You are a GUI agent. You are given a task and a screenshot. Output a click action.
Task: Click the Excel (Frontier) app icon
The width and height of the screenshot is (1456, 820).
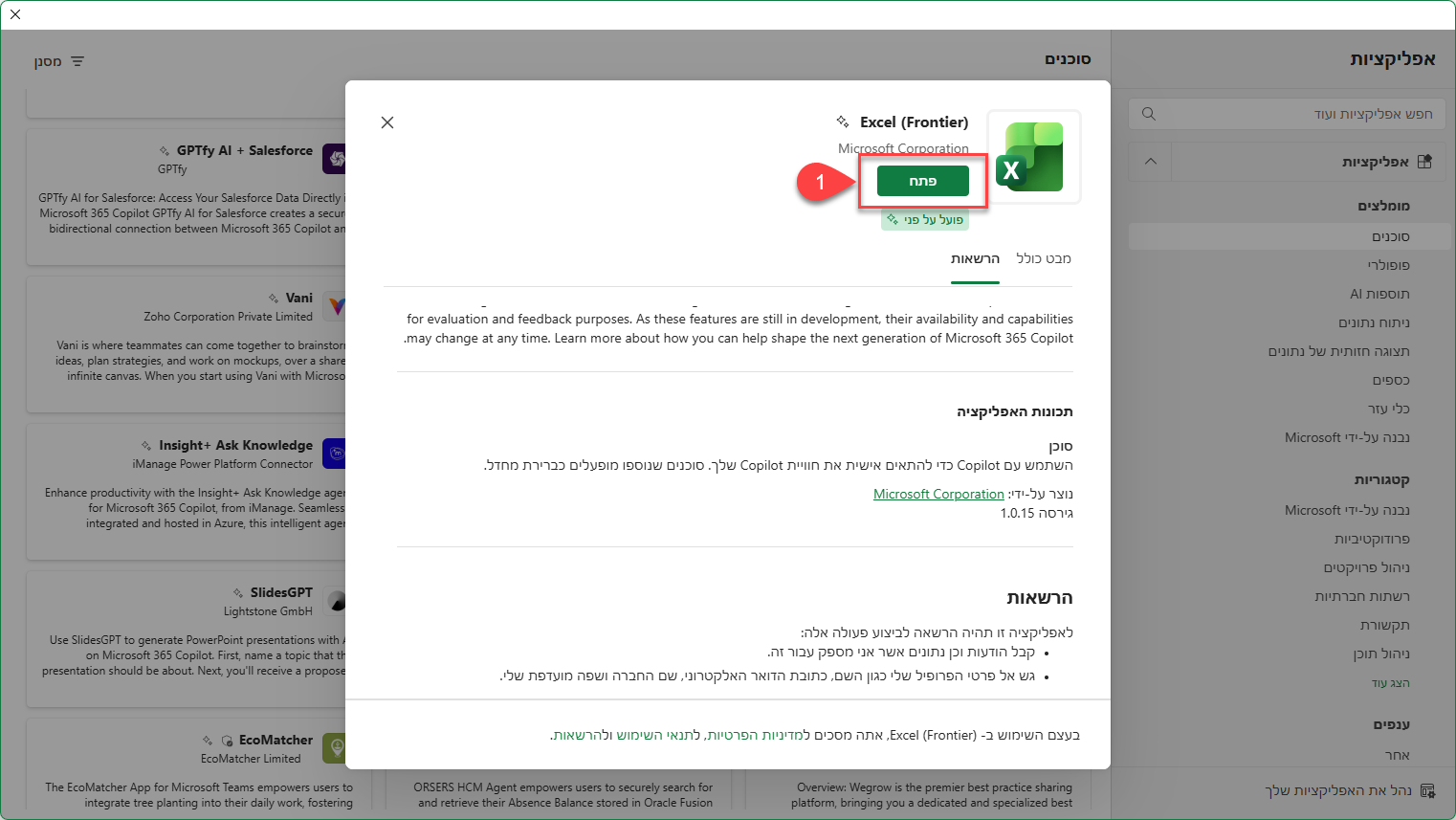1033,157
